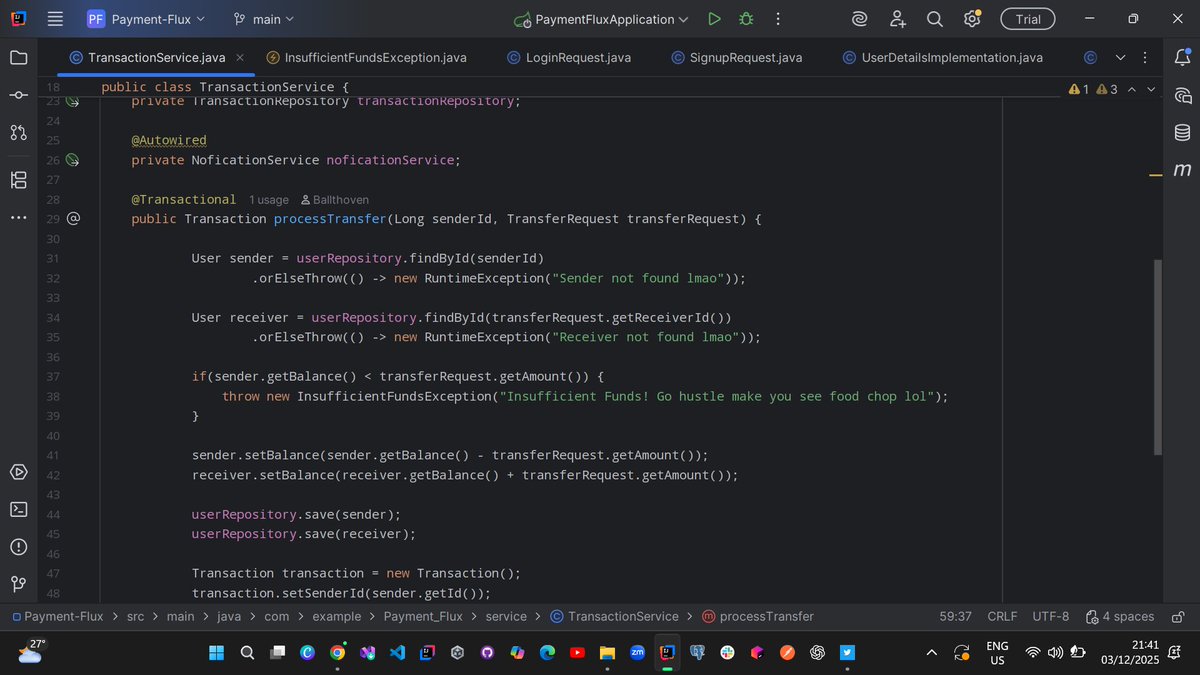1200x675 pixels.
Task: Change file encoding UTF-8
Action: point(1050,617)
